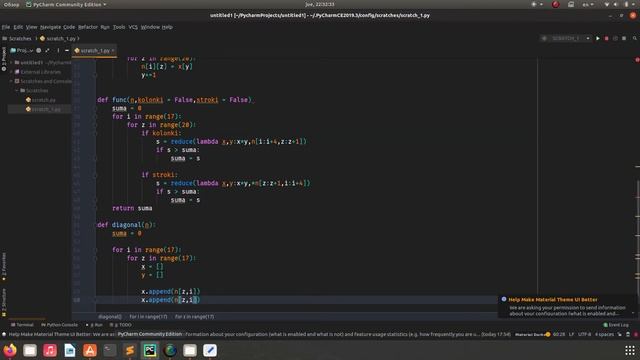Toggle the Favorites tool window side tab

point(4,267)
